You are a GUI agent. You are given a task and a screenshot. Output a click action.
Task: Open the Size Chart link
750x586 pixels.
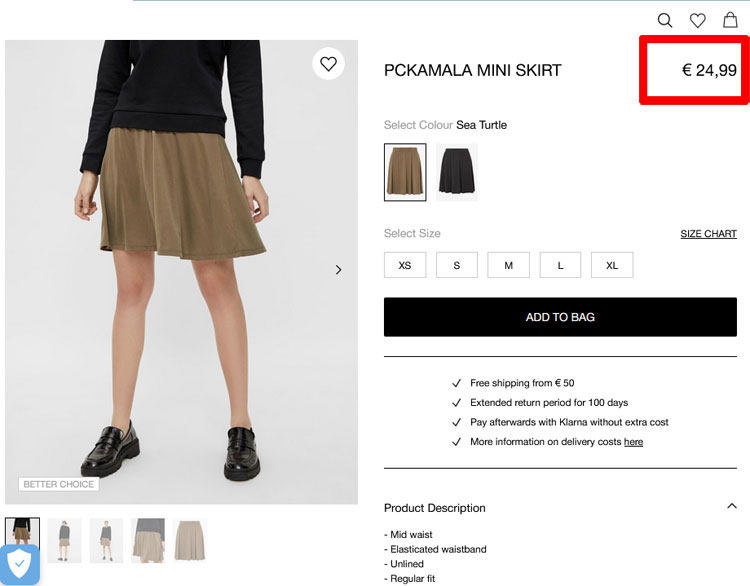(708, 234)
